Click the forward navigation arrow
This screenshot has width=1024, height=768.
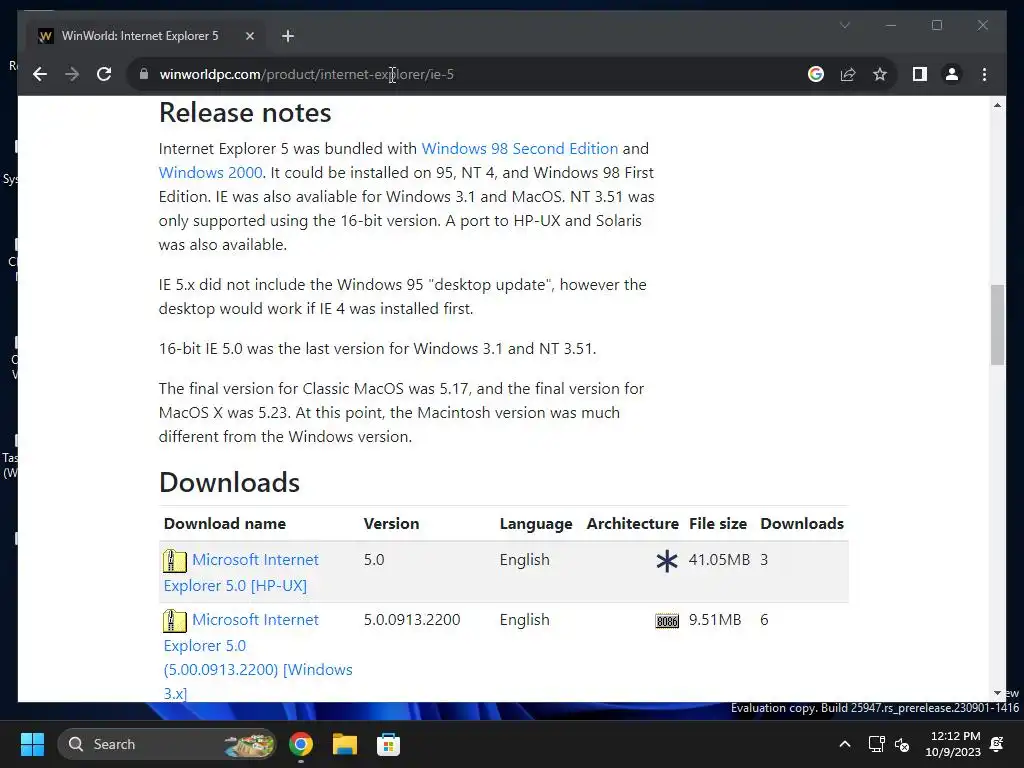72,74
